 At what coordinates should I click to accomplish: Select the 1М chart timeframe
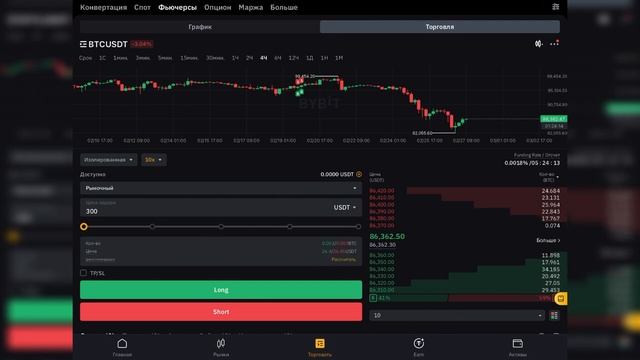pyautogui.click(x=339, y=58)
